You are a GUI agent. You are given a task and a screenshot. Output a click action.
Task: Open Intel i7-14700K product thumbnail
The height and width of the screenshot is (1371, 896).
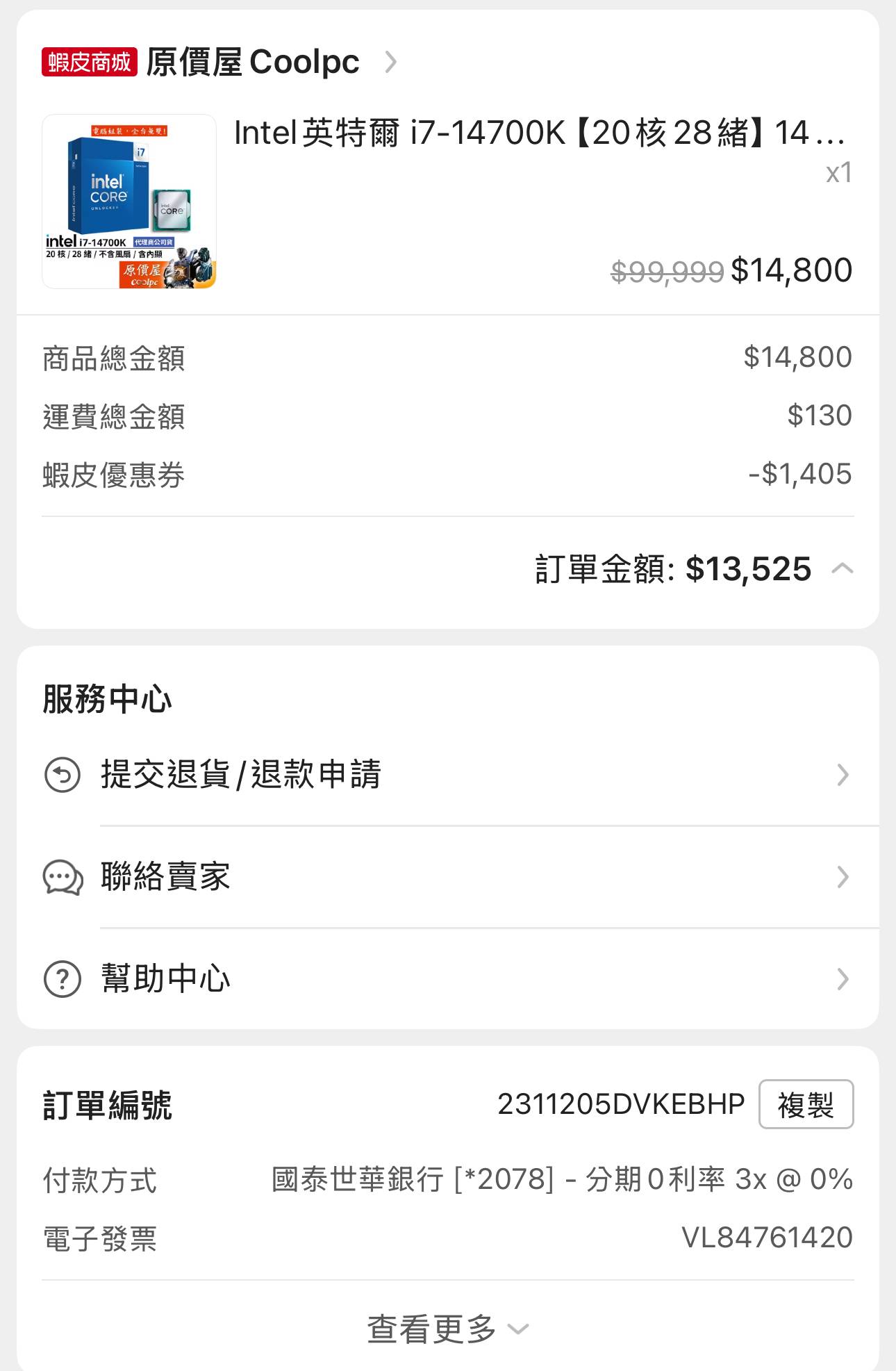pos(129,202)
